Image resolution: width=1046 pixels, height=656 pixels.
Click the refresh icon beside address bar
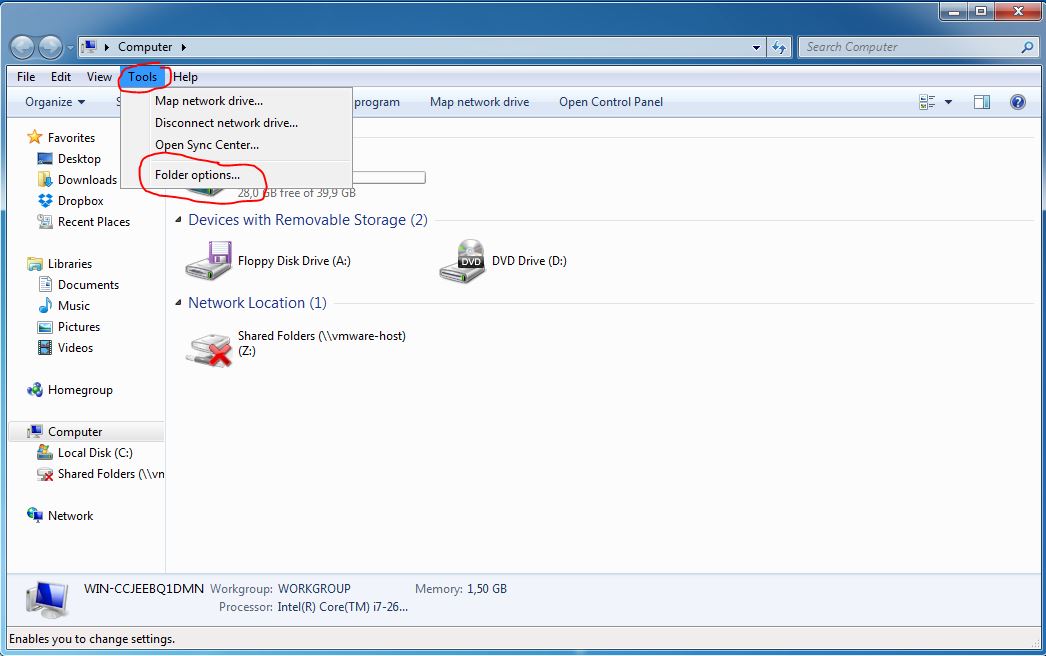[778, 47]
